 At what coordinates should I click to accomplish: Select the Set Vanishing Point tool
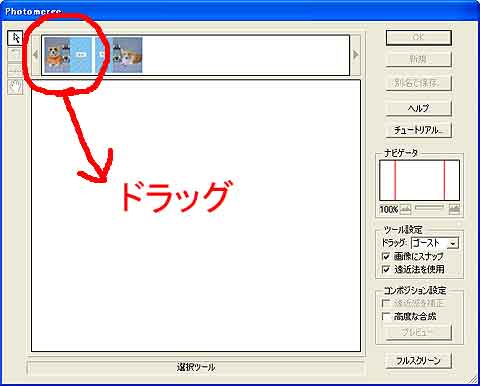pos(15,70)
